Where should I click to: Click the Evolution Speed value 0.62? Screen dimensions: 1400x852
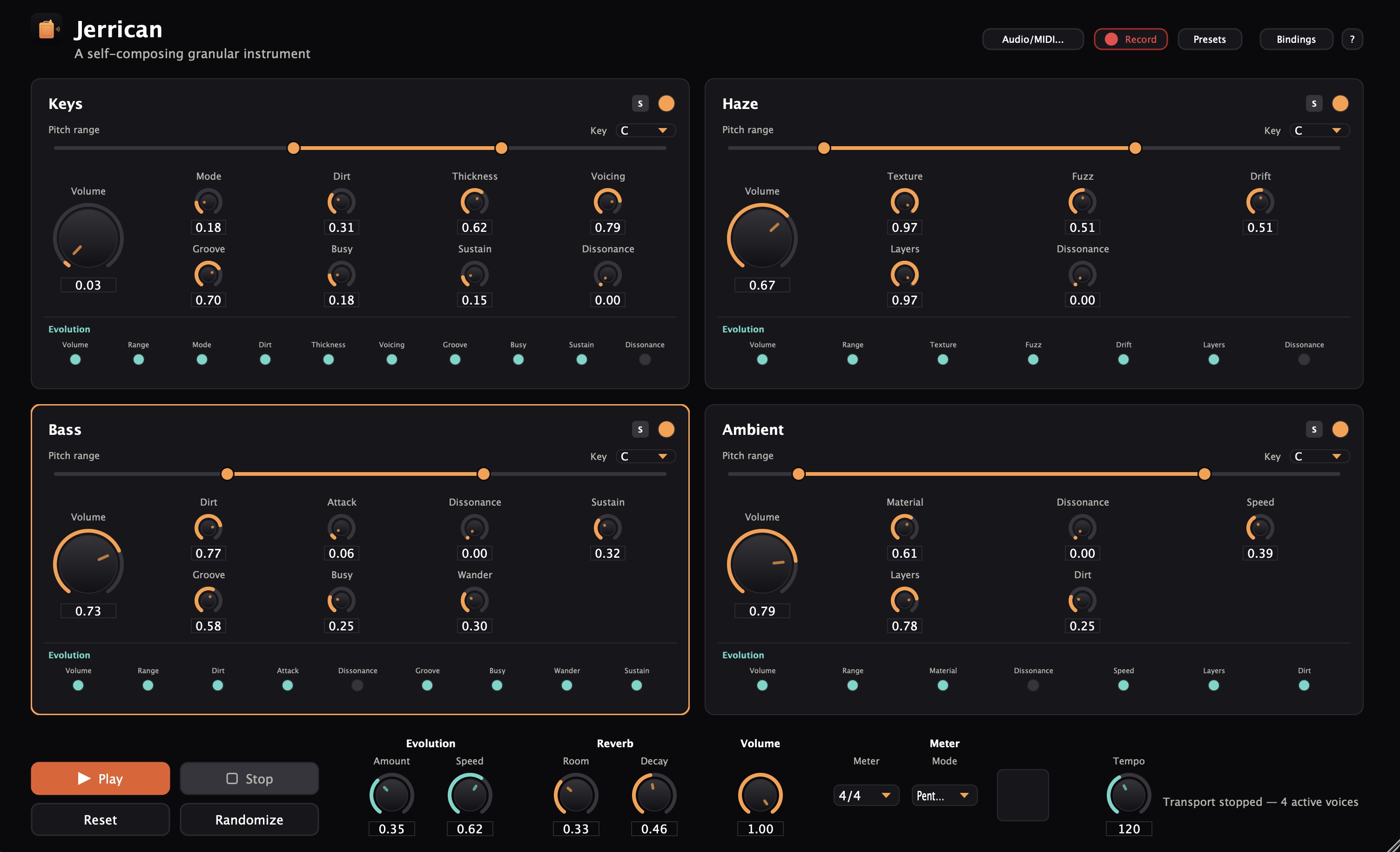469,829
